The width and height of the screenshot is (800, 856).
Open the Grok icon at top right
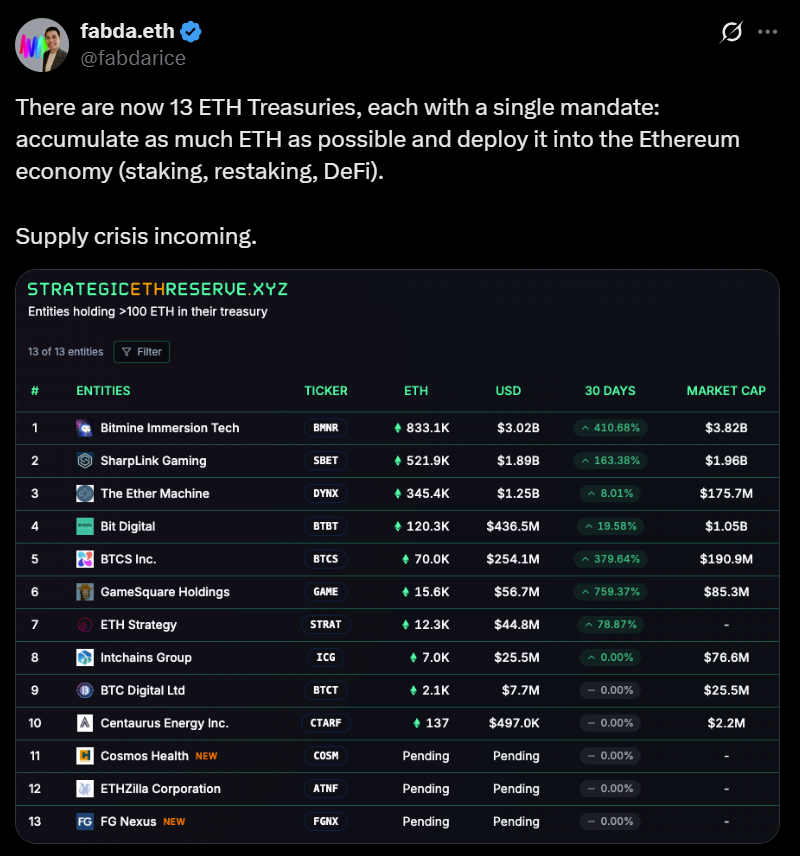pos(731,32)
